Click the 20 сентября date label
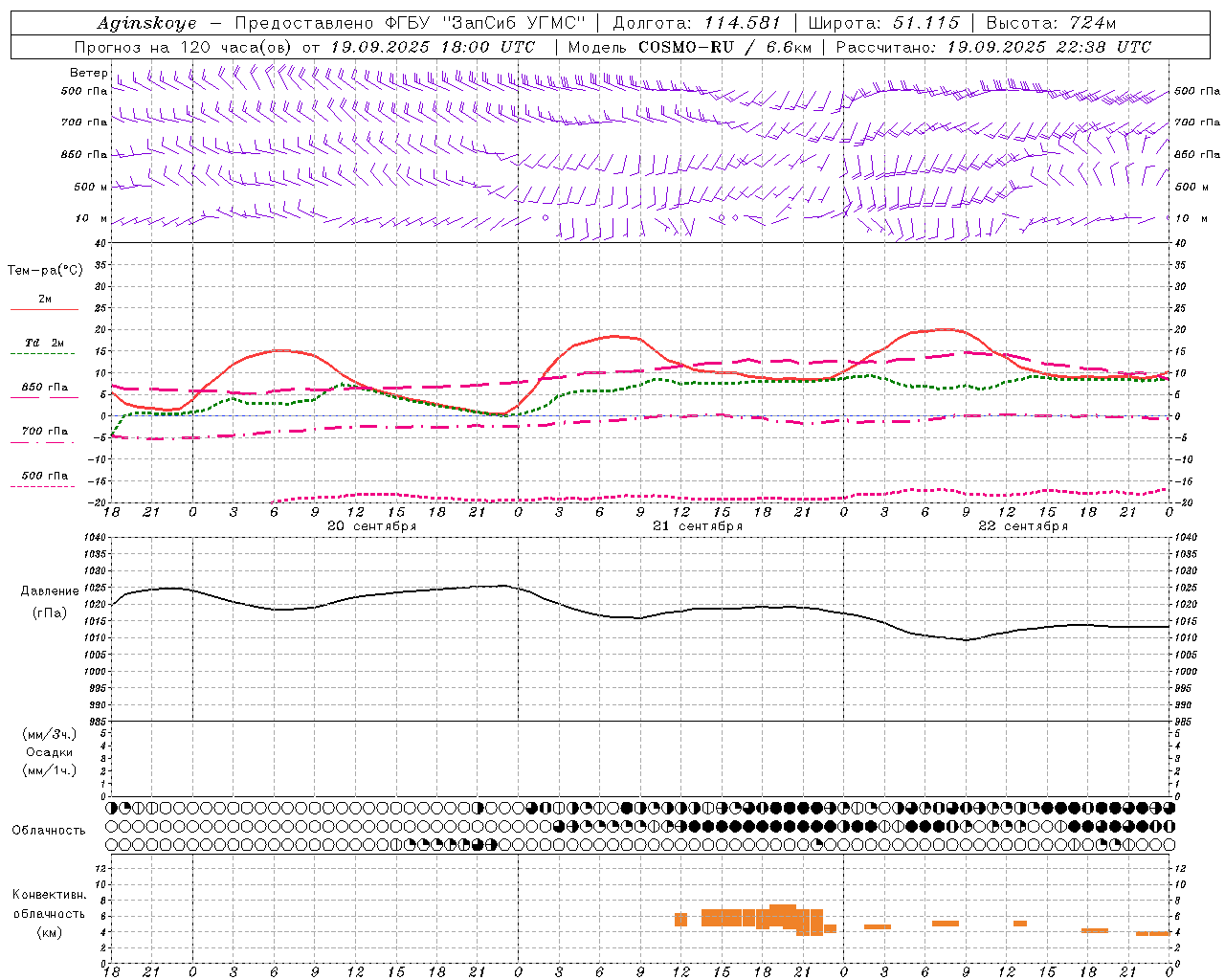 coord(371,526)
